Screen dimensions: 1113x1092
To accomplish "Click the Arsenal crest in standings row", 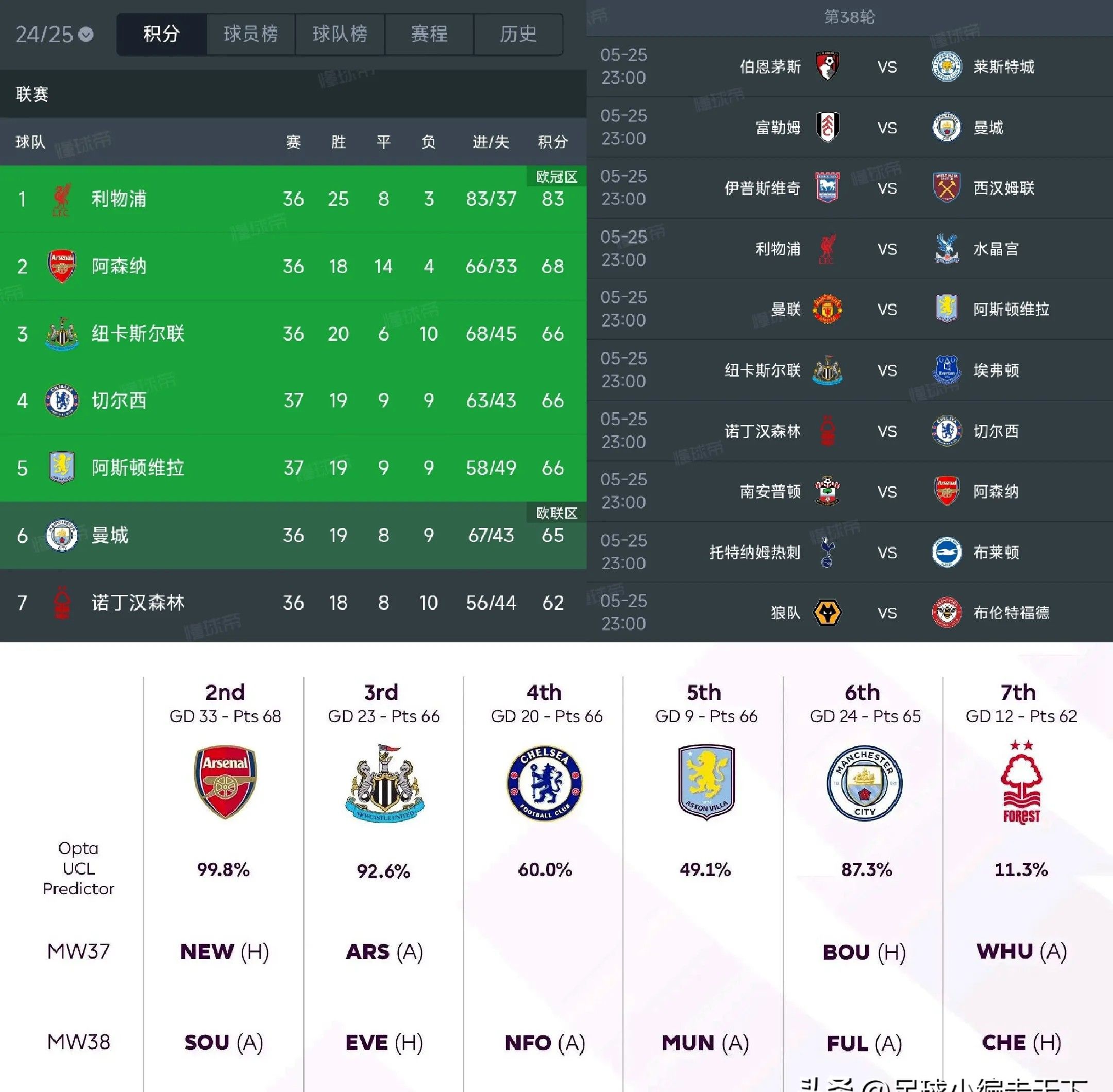I will click(x=61, y=266).
